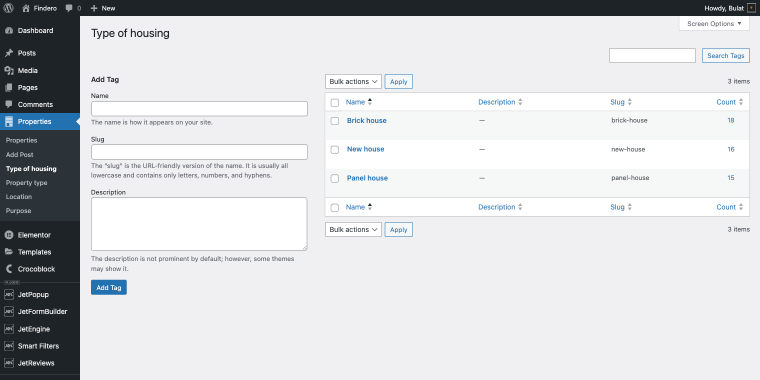Open the Brick house tag link
Viewport: 760px width, 380px height.
[x=366, y=121]
